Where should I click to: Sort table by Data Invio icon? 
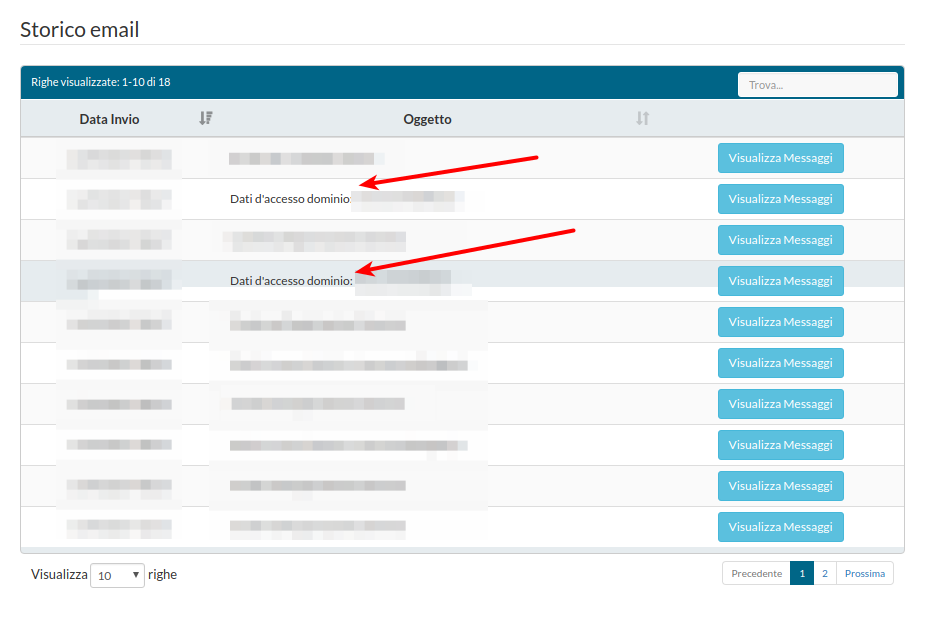click(206, 118)
